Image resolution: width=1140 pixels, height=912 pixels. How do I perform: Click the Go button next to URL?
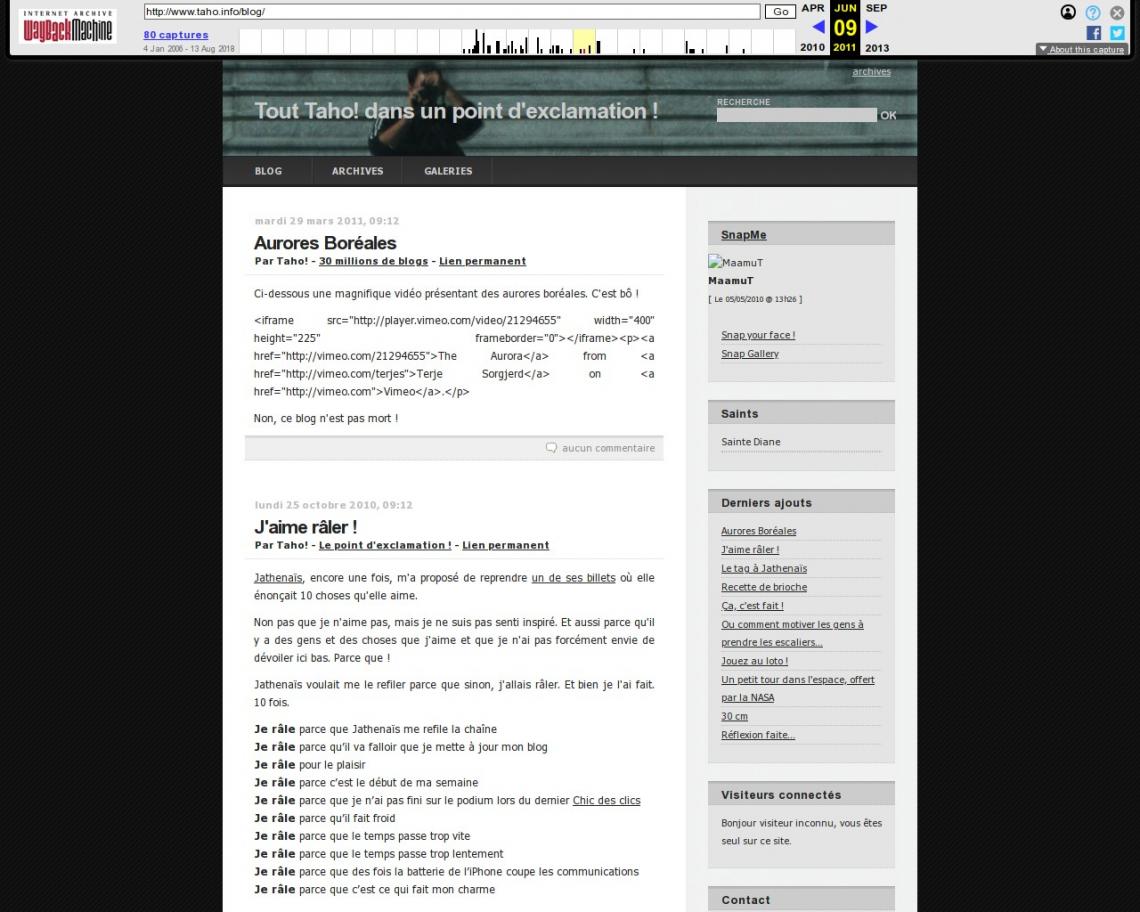781,12
